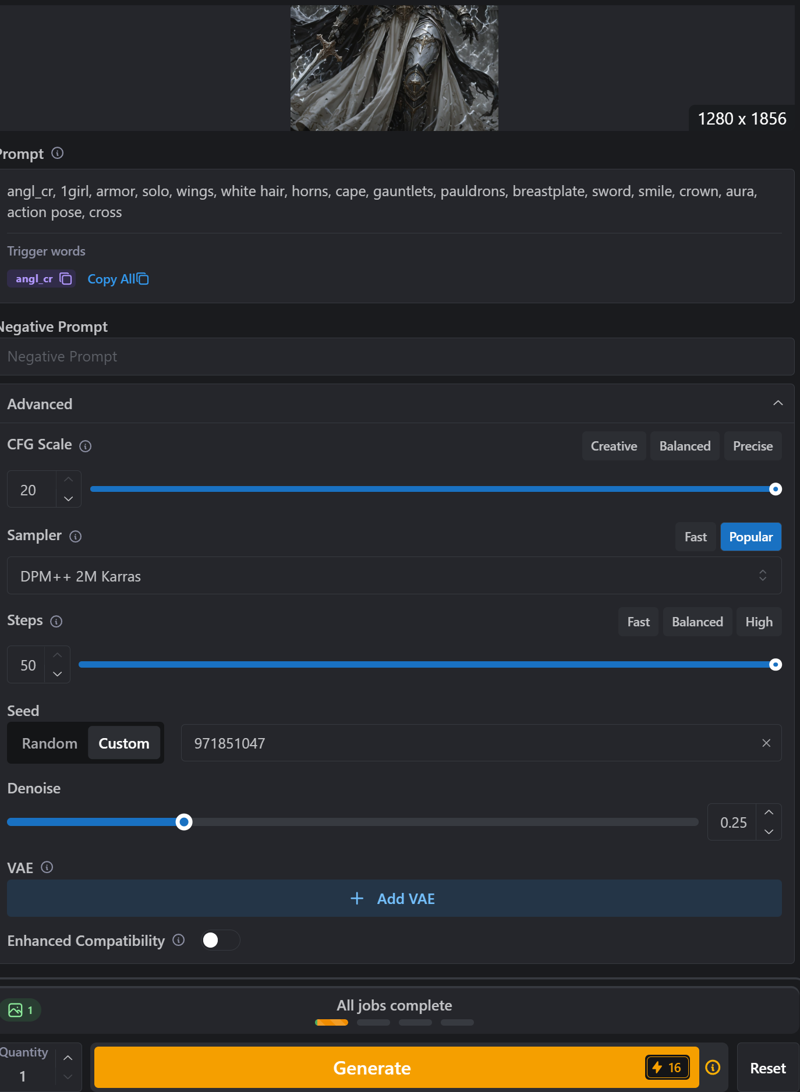Choose the Balanced steps preset
This screenshot has width=800, height=1092.
[x=697, y=622]
